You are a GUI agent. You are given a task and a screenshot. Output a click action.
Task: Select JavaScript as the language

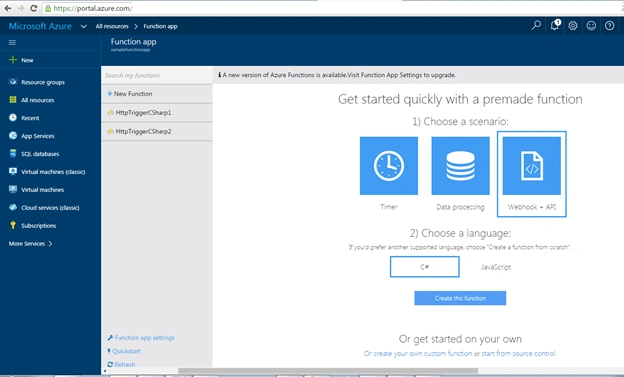(x=496, y=267)
